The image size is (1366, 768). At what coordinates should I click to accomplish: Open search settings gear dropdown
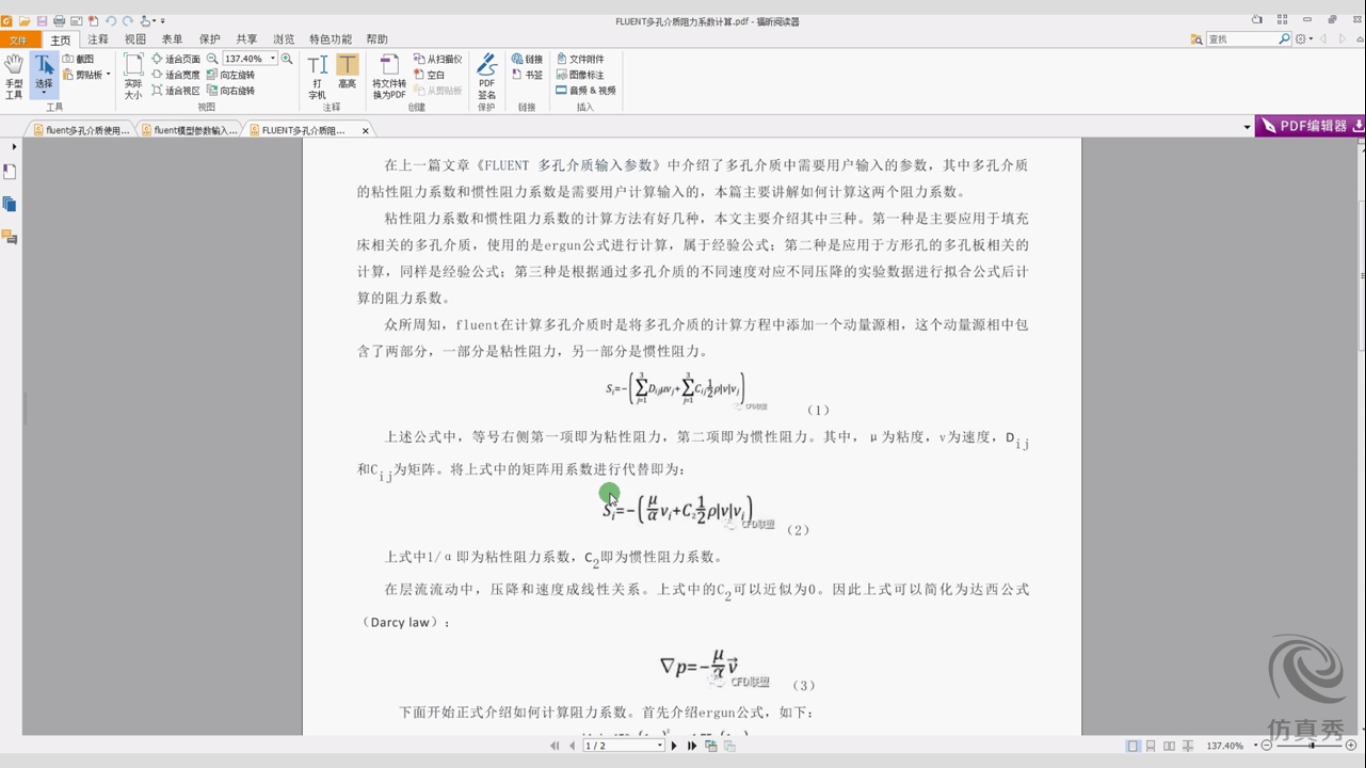pos(1304,39)
